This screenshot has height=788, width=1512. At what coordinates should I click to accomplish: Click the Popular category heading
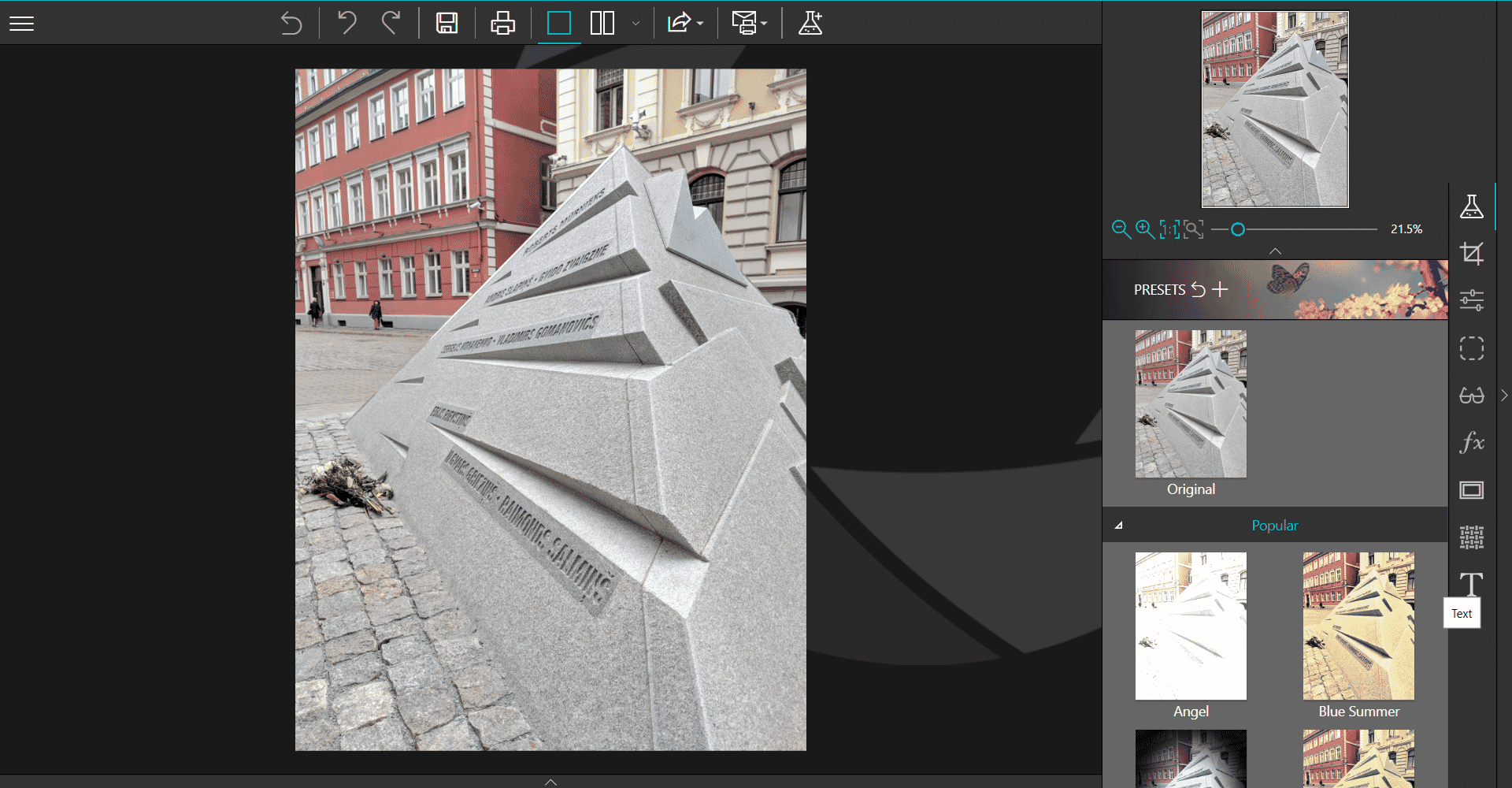[x=1275, y=526]
